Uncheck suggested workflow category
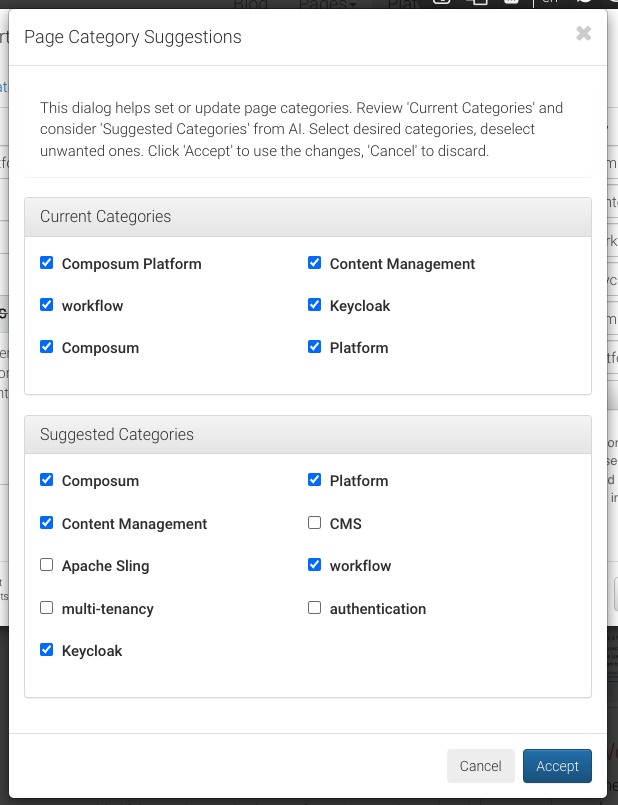Image resolution: width=618 pixels, height=805 pixels. [x=315, y=565]
